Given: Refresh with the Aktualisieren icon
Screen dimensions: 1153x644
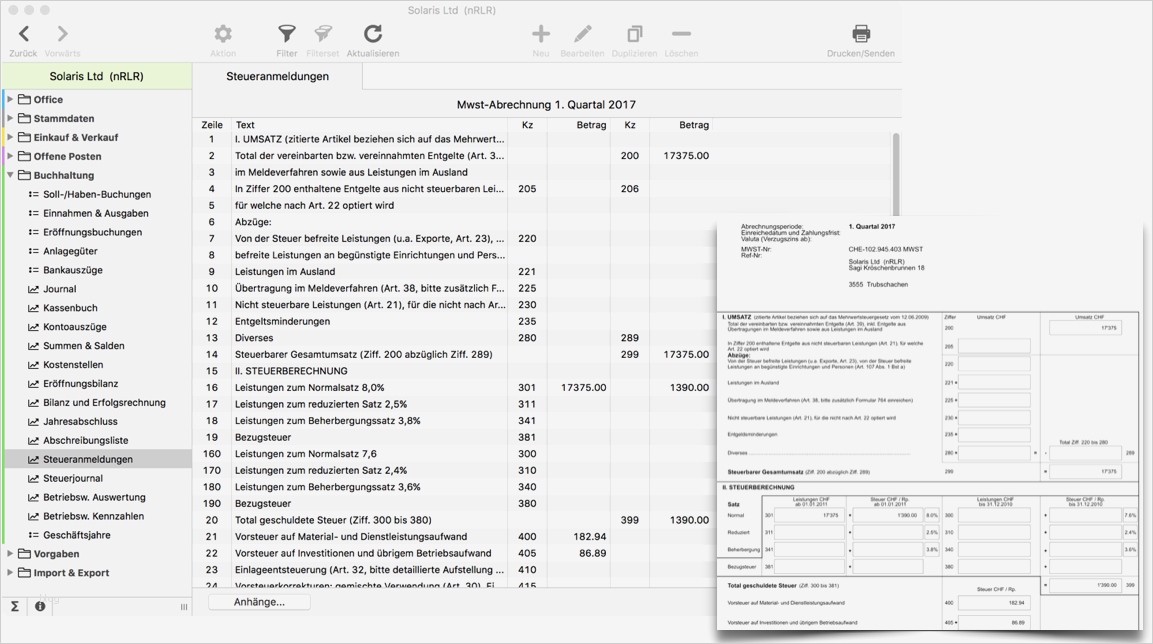Looking at the screenshot, I should (373, 34).
